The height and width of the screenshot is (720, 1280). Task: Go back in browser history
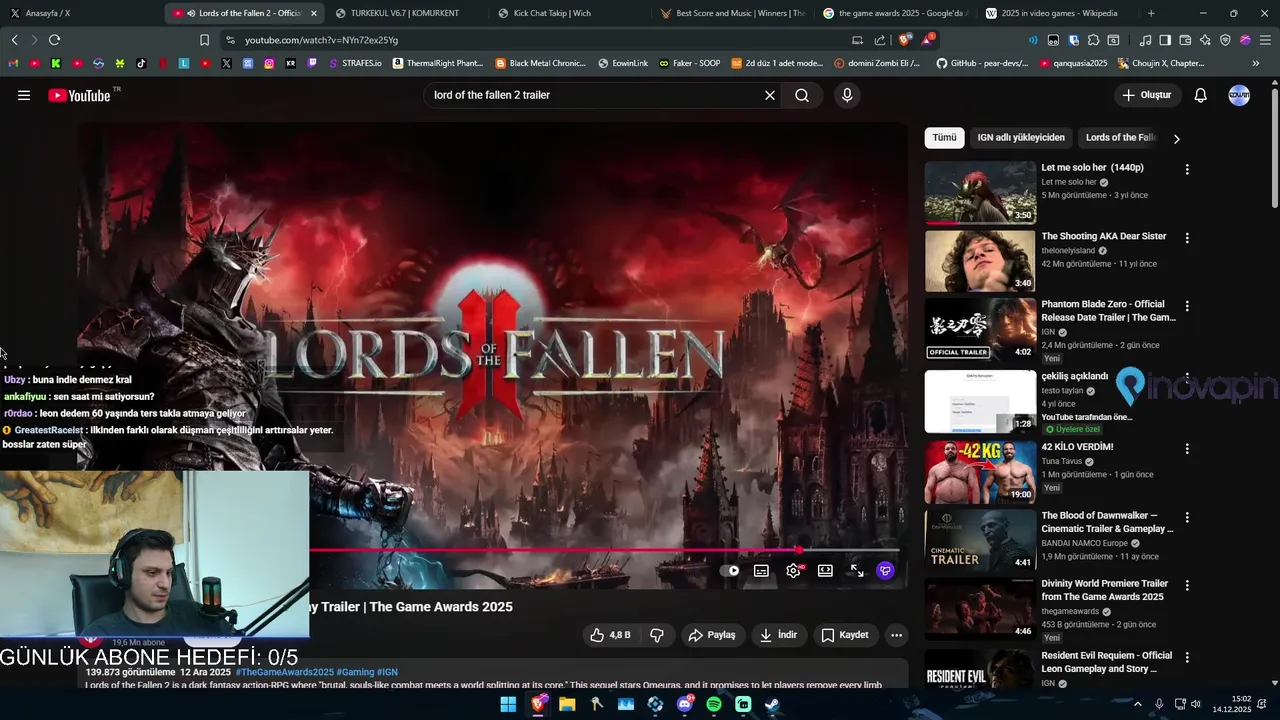pyautogui.click(x=14, y=40)
